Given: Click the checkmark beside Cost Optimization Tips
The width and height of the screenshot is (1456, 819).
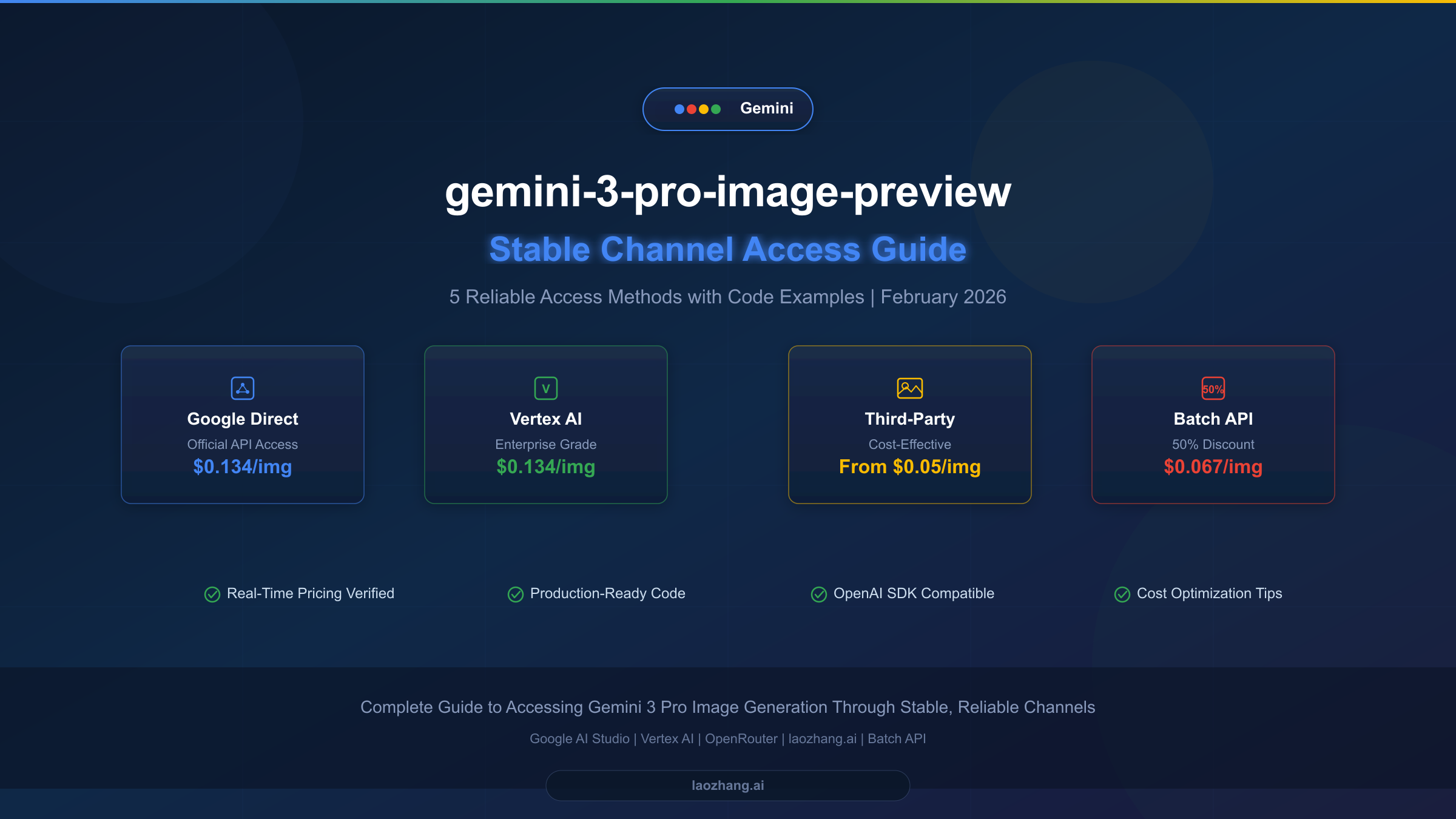Looking at the screenshot, I should (x=1122, y=595).
